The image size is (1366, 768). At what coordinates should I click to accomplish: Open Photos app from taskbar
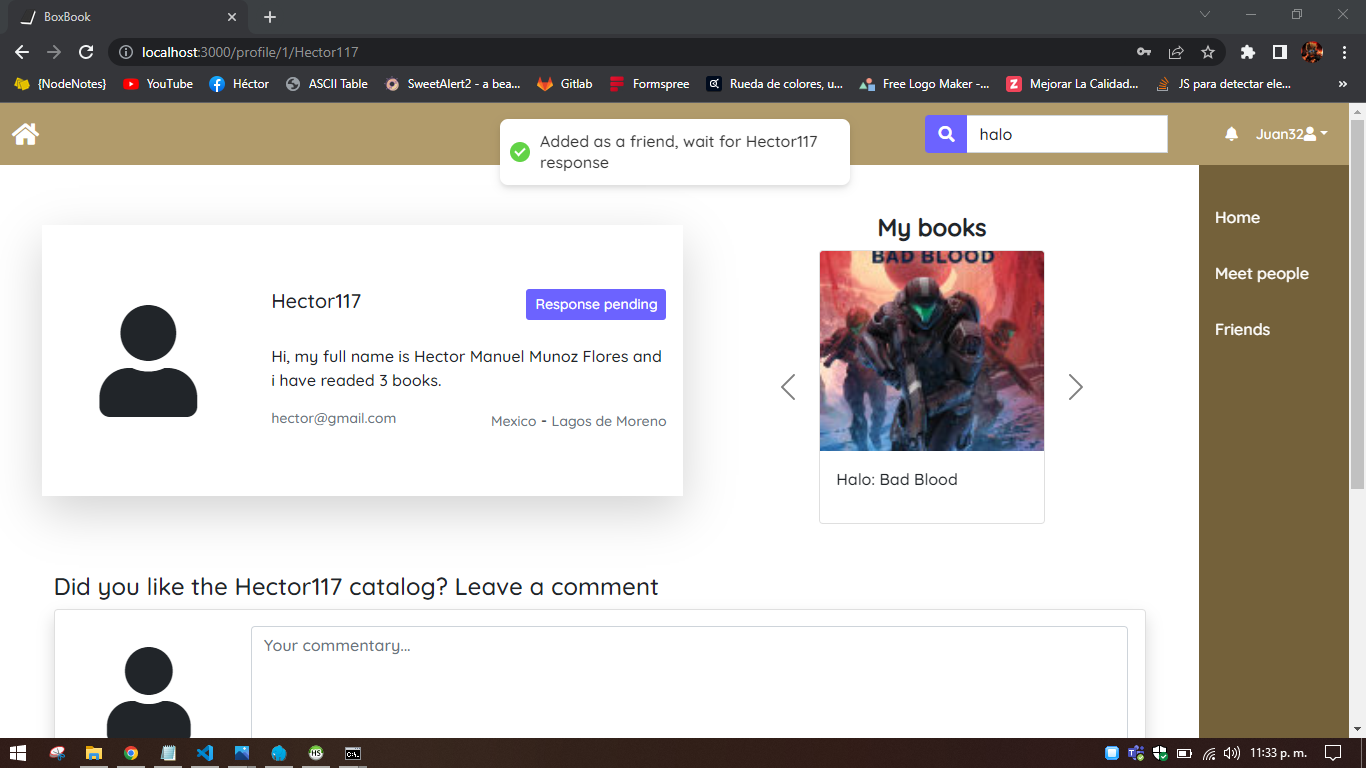tap(242, 753)
